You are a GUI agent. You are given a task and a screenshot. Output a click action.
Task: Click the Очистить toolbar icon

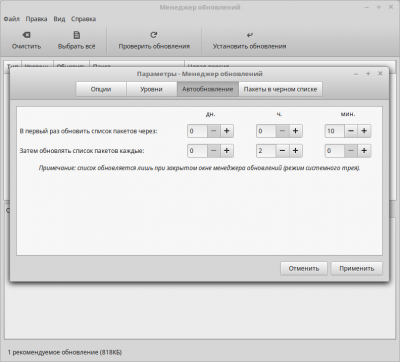pos(26,35)
